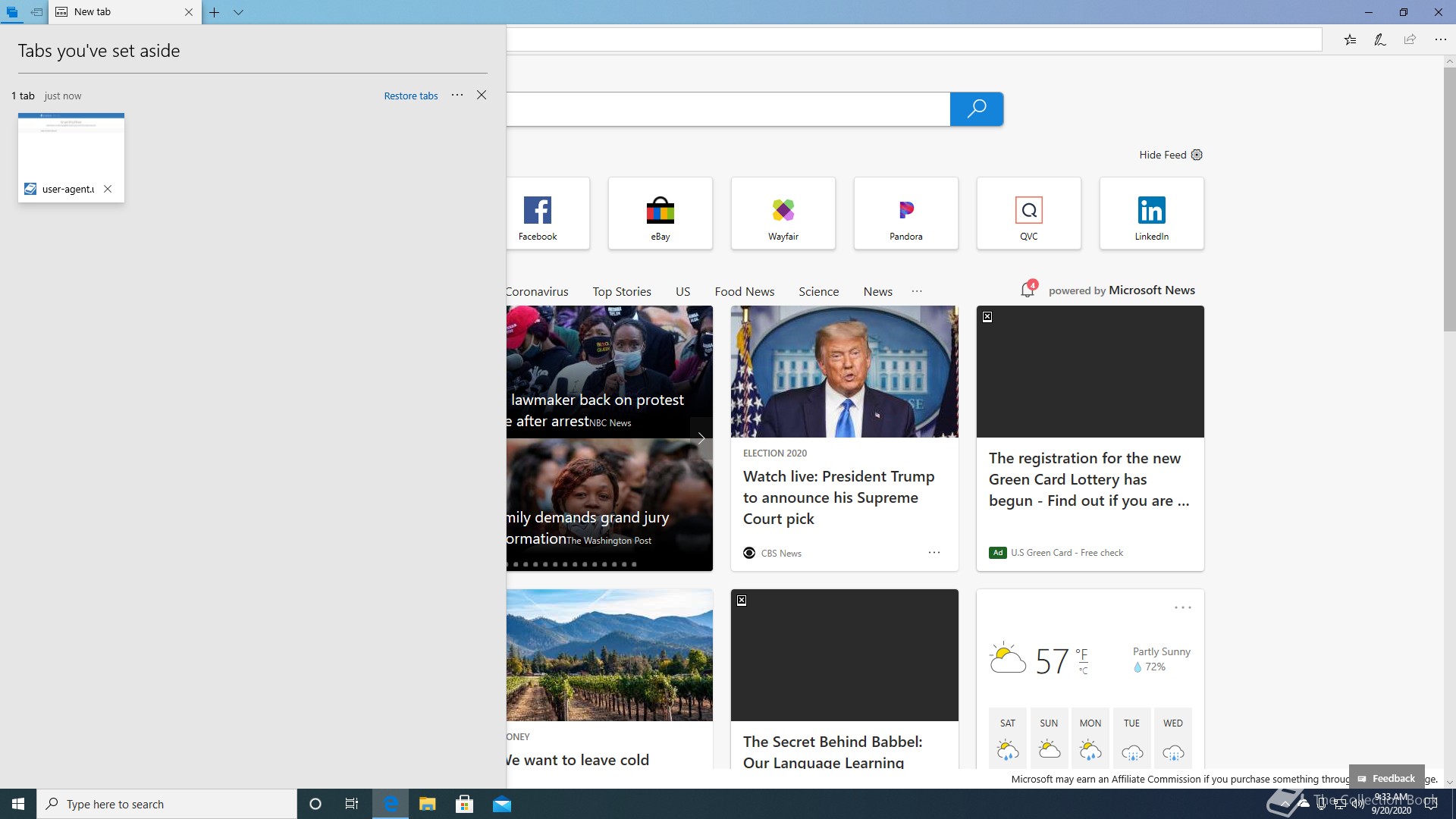Screen dimensions: 1456x819
Task: Remove the set-aside tabs group
Action: (482, 95)
